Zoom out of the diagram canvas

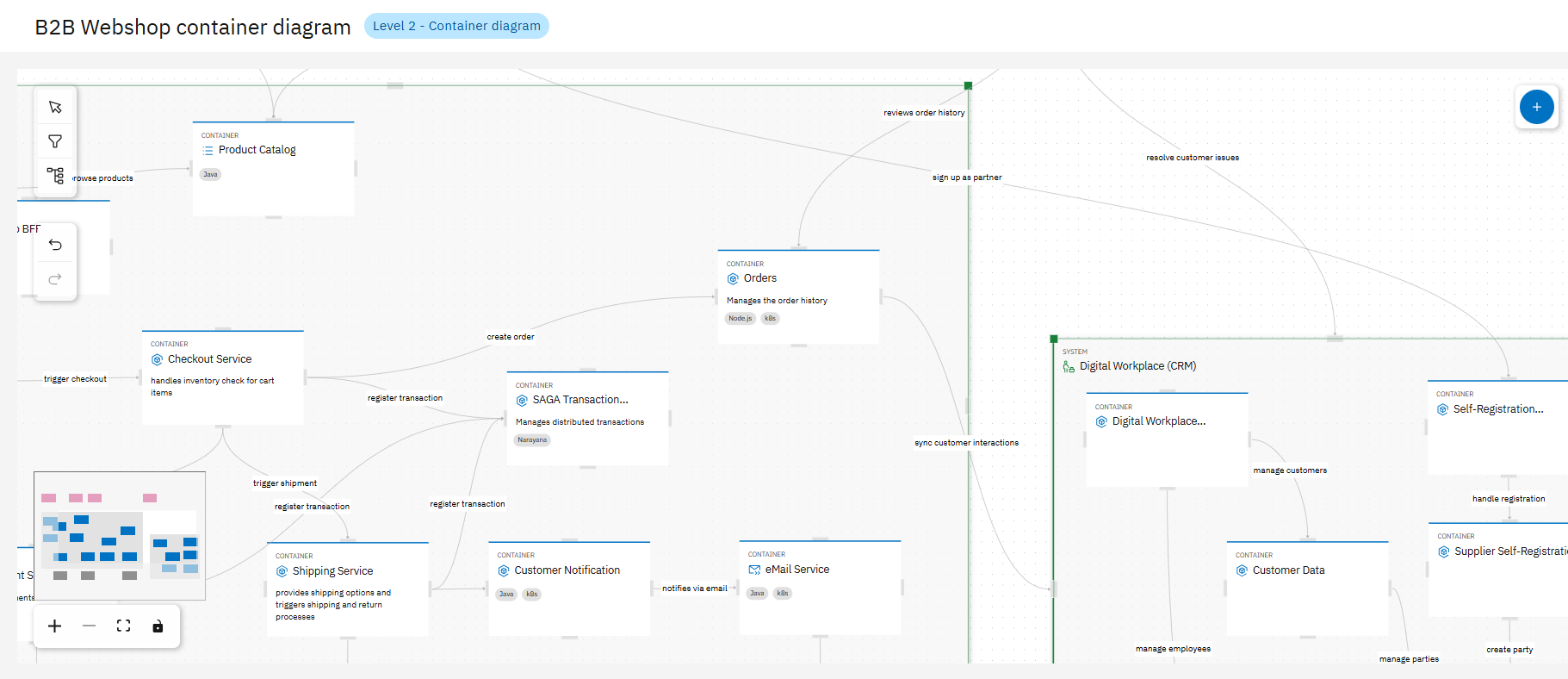89,626
